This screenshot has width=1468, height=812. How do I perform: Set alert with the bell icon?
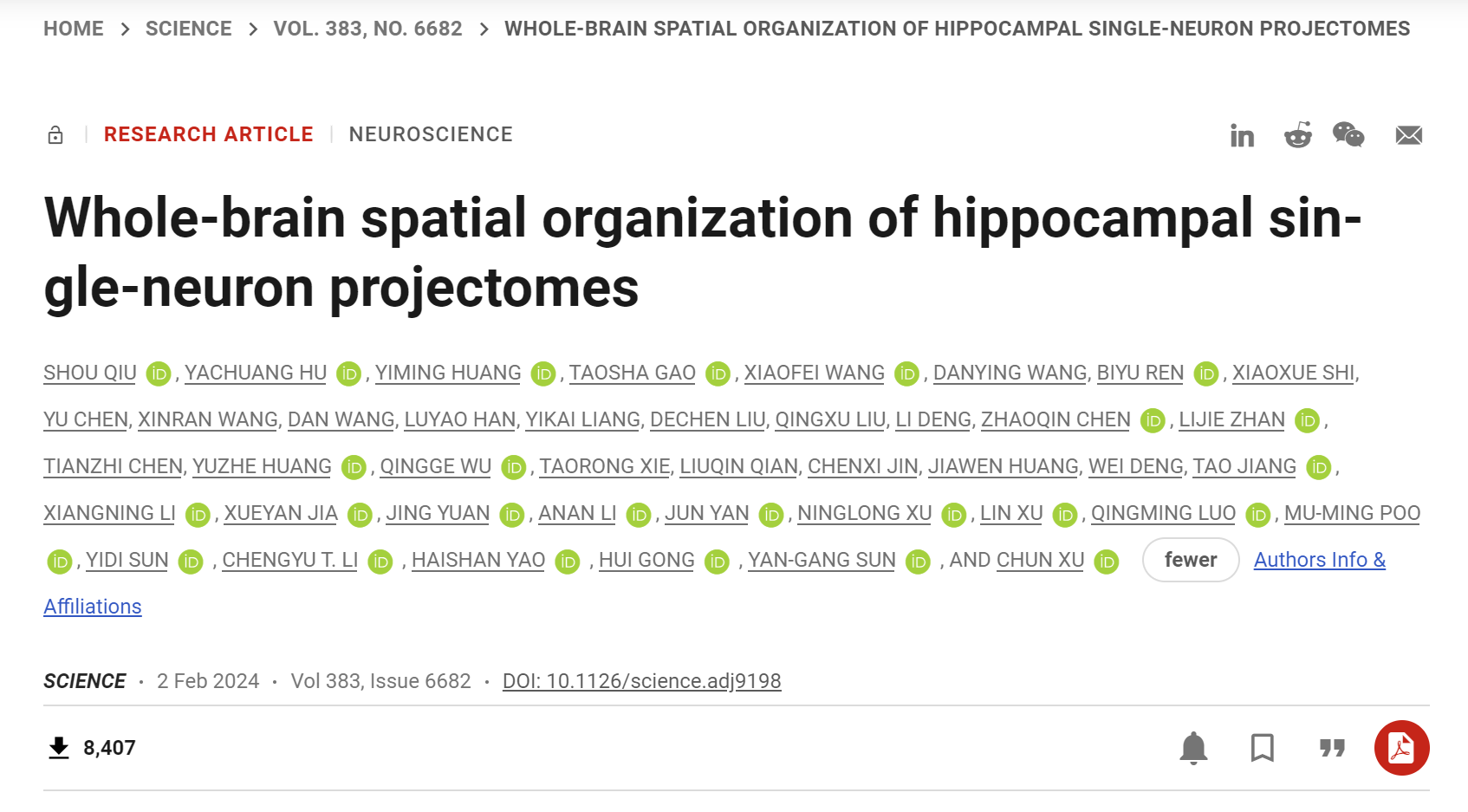[1193, 748]
